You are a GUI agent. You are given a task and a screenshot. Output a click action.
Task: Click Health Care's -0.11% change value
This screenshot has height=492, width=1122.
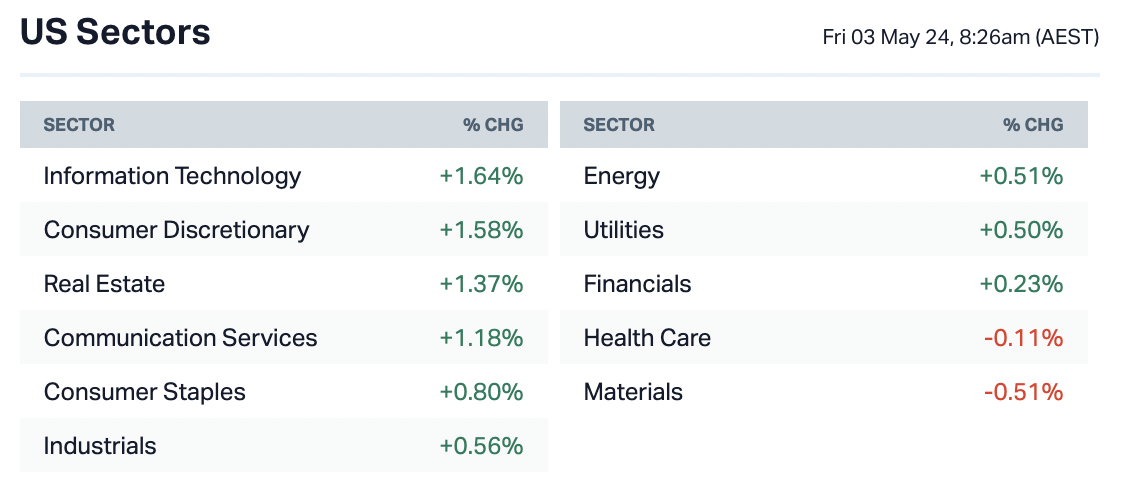pyautogui.click(x=1023, y=338)
